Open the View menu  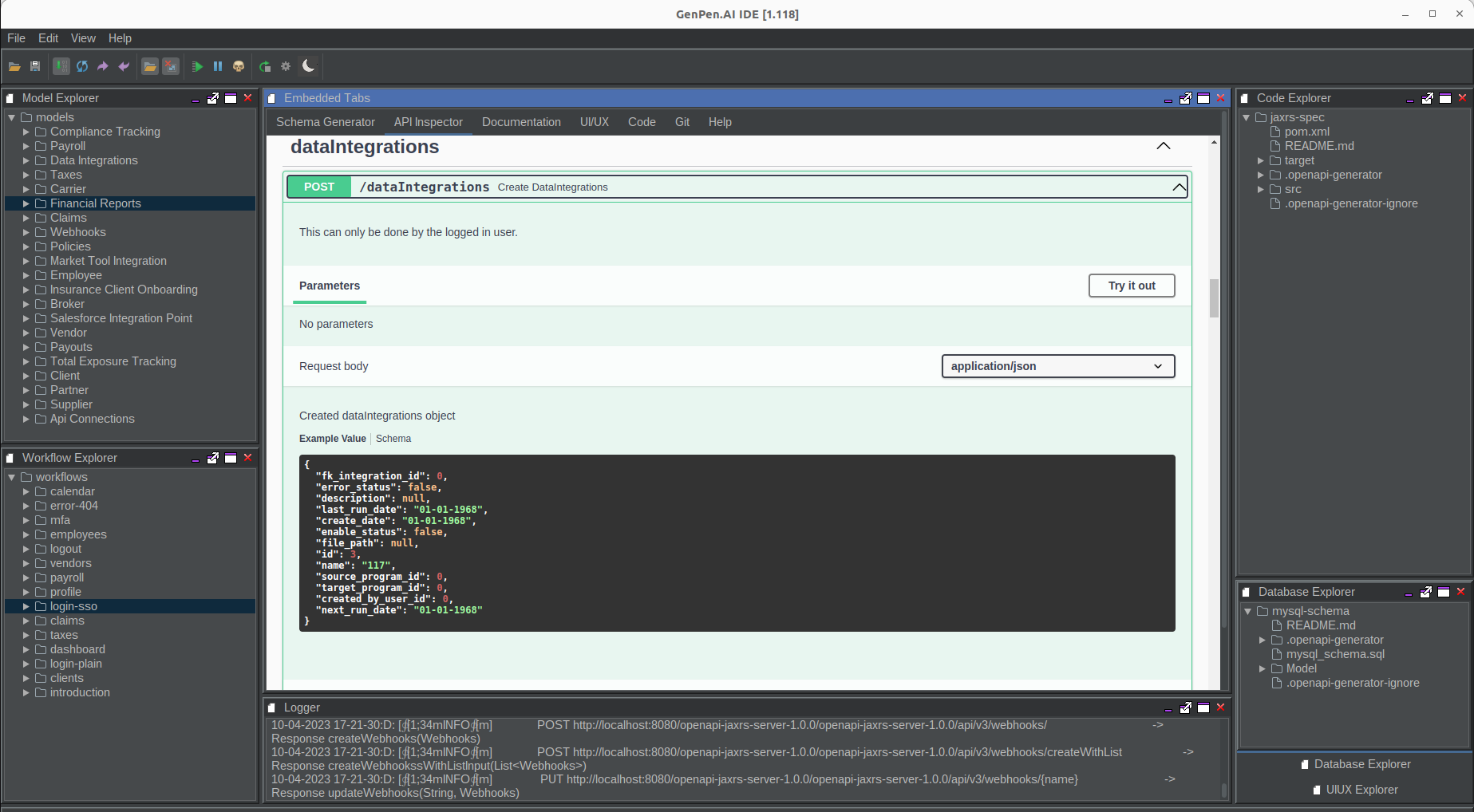coord(83,38)
